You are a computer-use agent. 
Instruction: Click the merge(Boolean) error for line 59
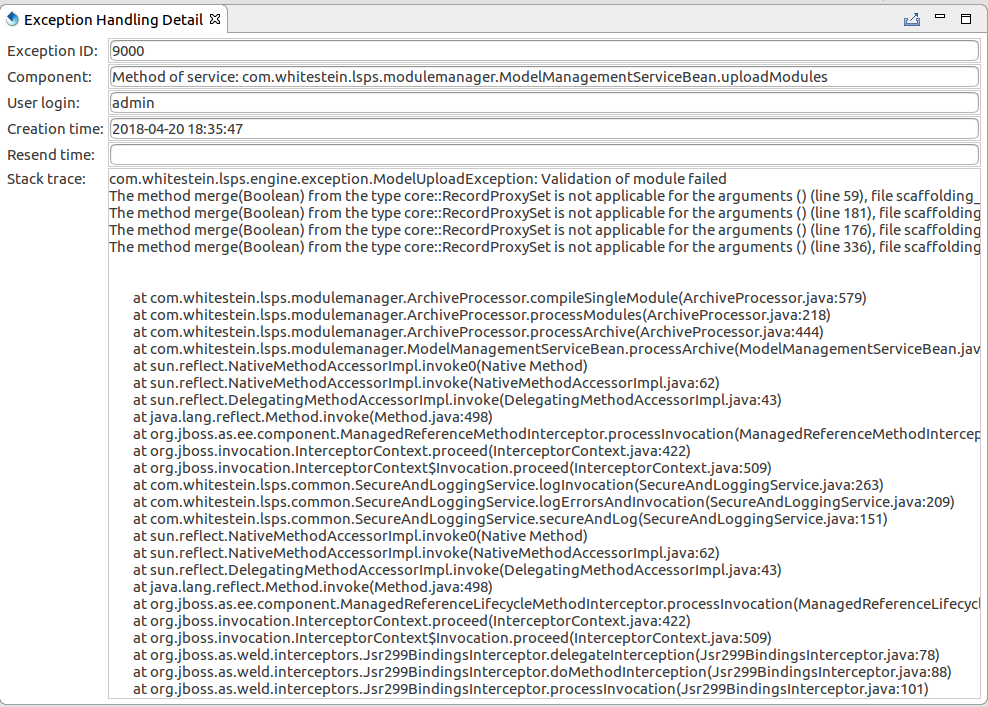[x=544, y=196]
